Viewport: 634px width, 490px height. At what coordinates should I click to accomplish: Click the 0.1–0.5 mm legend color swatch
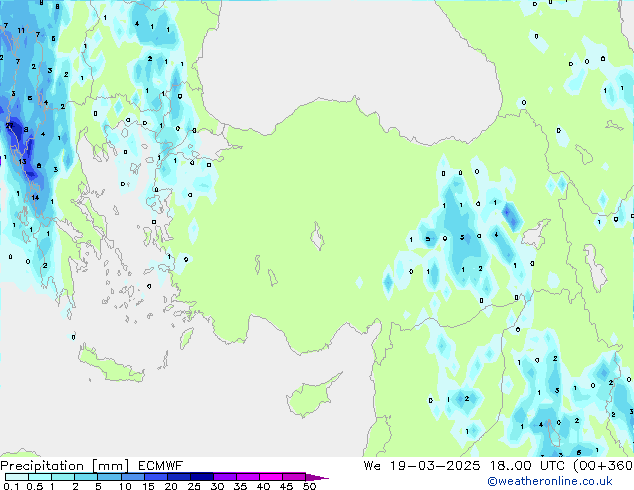(x=17, y=477)
